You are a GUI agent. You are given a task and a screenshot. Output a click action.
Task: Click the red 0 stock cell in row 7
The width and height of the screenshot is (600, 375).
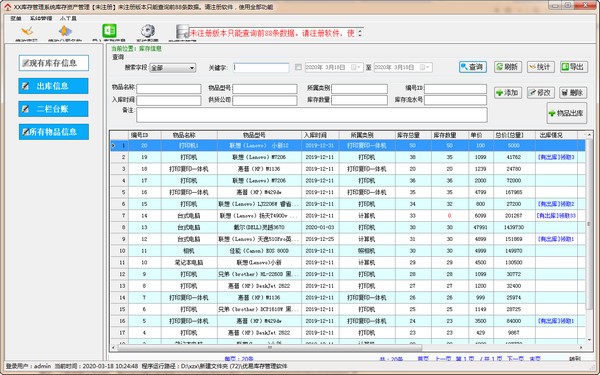450,215
